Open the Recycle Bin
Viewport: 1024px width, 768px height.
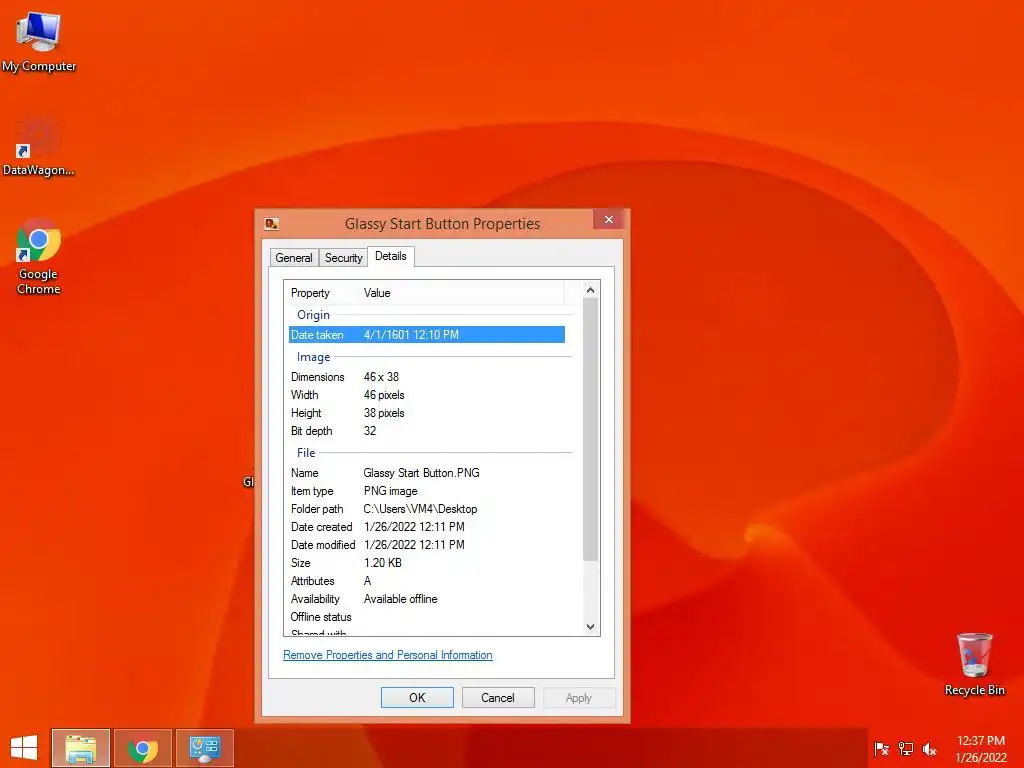tap(974, 664)
